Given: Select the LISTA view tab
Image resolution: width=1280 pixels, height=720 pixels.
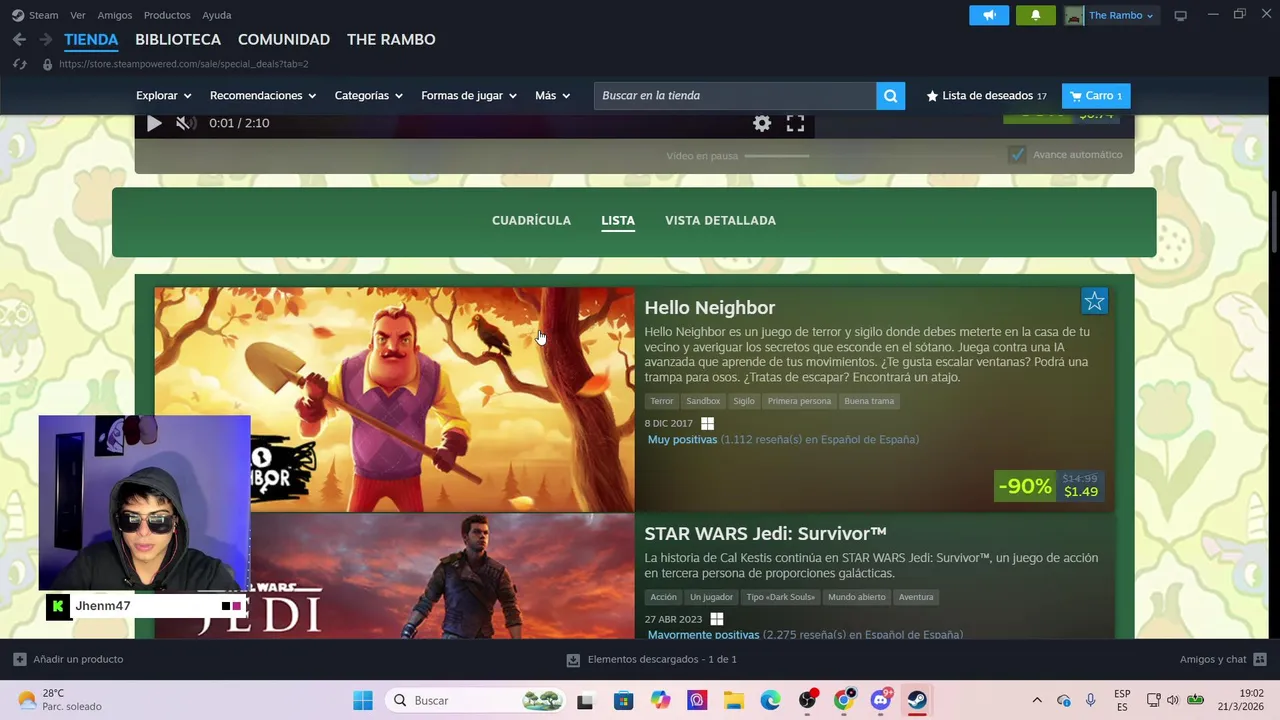Looking at the screenshot, I should [x=618, y=220].
